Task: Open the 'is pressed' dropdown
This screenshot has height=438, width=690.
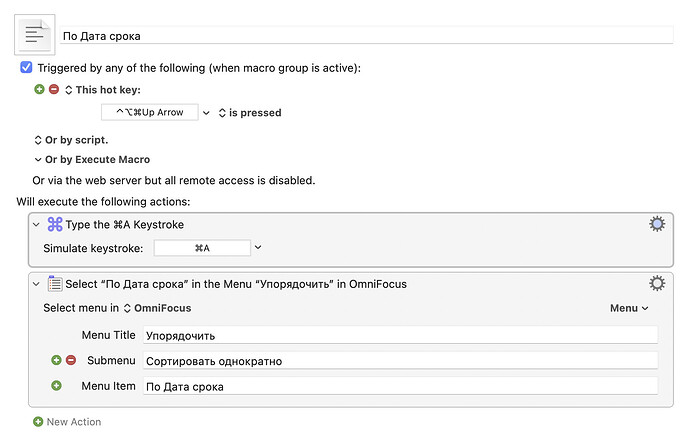Action: coord(249,113)
